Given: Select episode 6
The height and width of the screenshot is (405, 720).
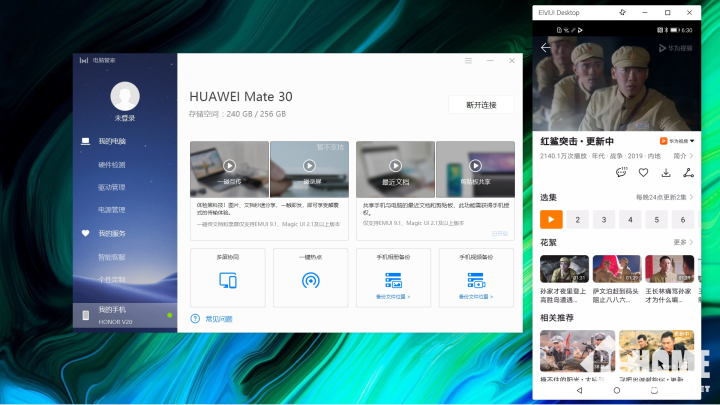Looking at the screenshot, I should [x=683, y=219].
